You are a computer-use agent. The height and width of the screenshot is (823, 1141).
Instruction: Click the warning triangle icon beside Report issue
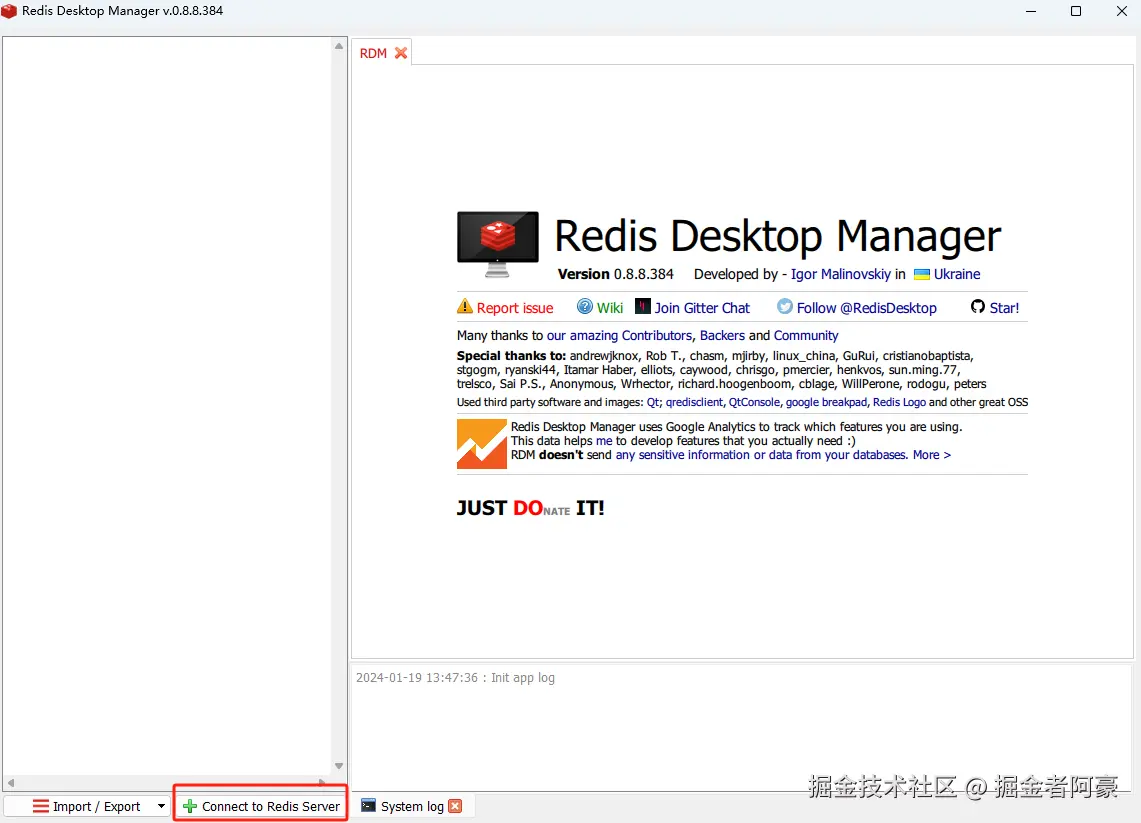464,306
